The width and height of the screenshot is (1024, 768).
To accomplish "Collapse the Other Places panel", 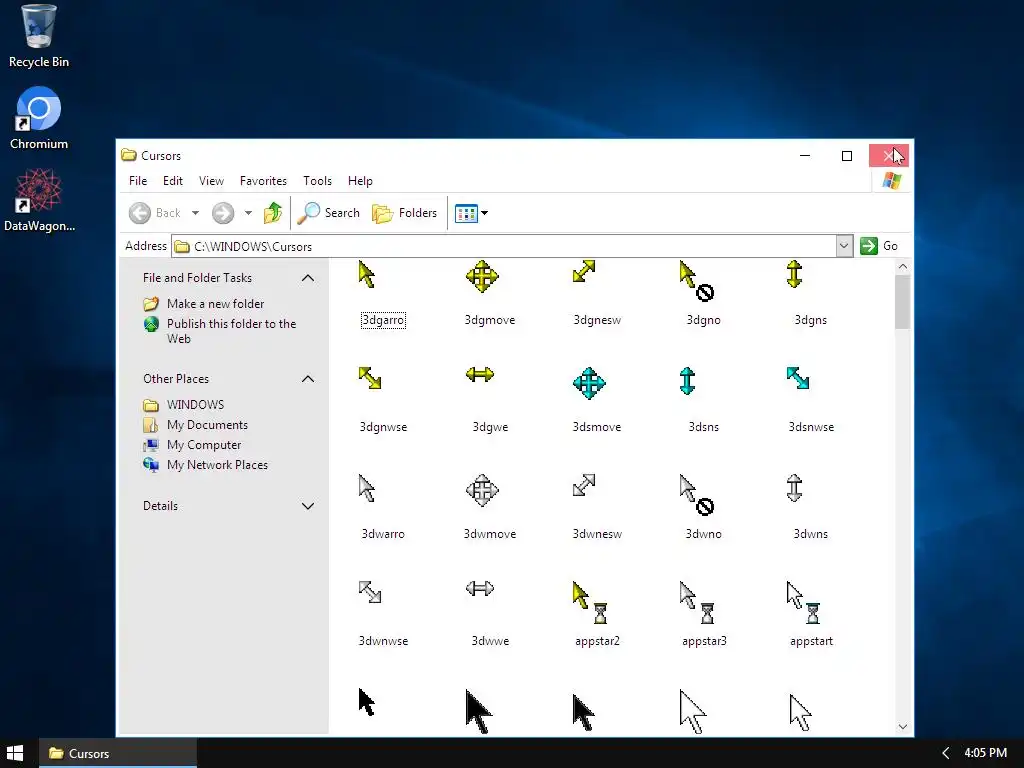I will click(308, 379).
